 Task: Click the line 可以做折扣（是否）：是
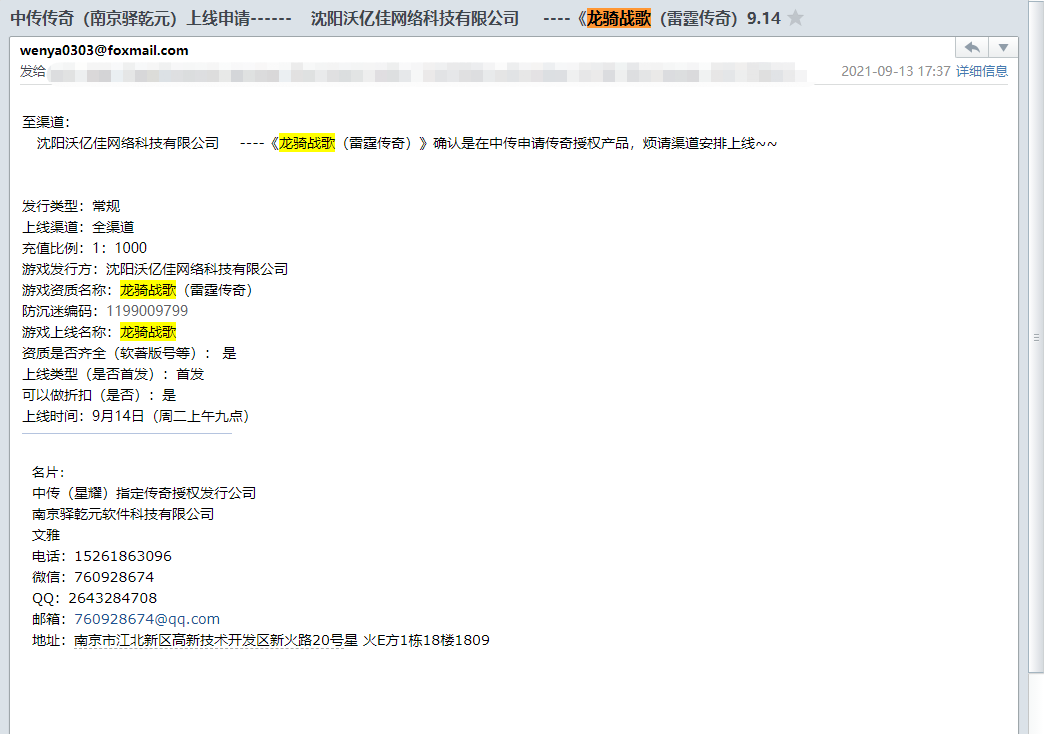pyautogui.click(x=99, y=395)
